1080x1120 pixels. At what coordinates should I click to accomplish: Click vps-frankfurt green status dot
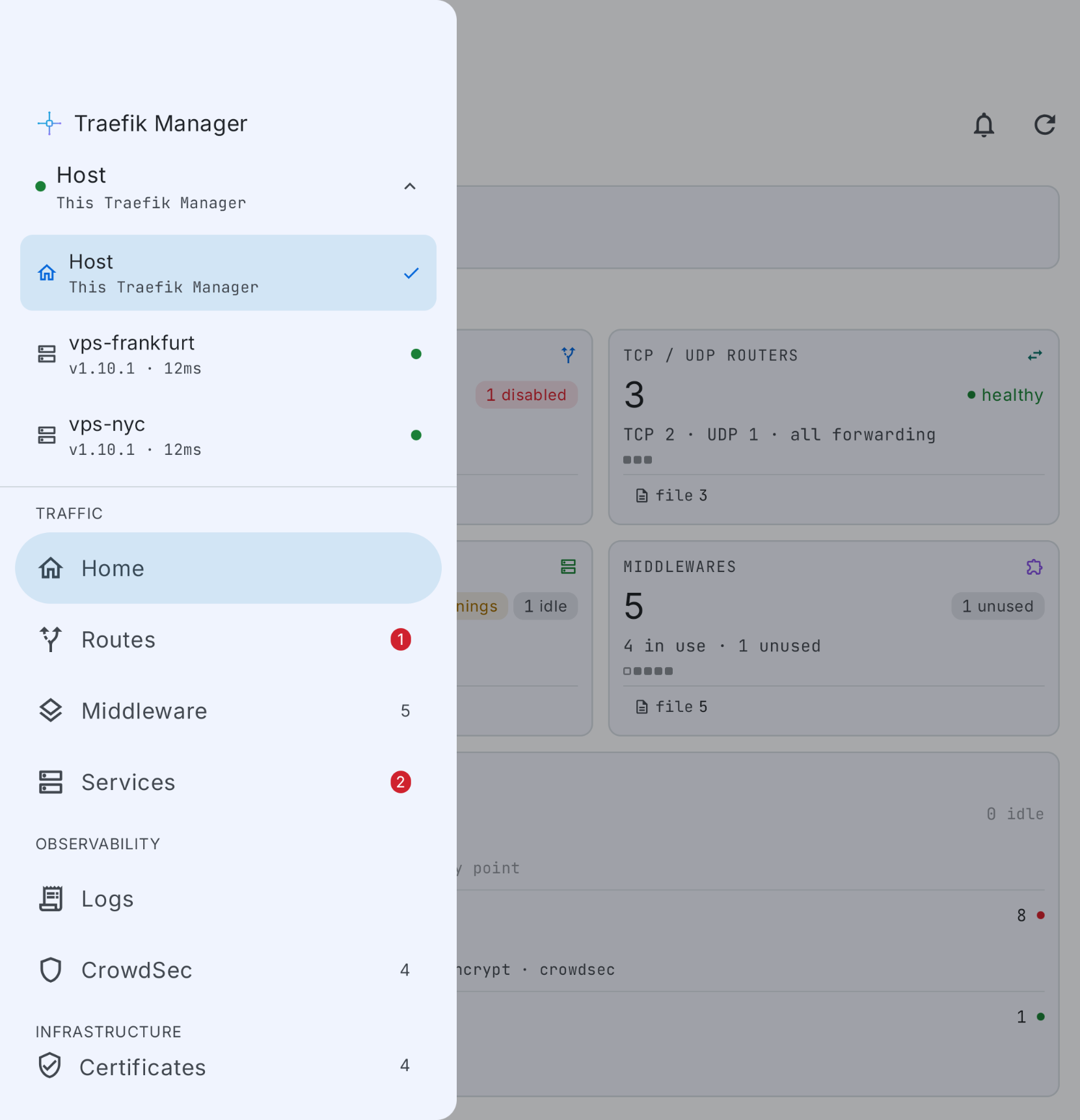pos(416,354)
